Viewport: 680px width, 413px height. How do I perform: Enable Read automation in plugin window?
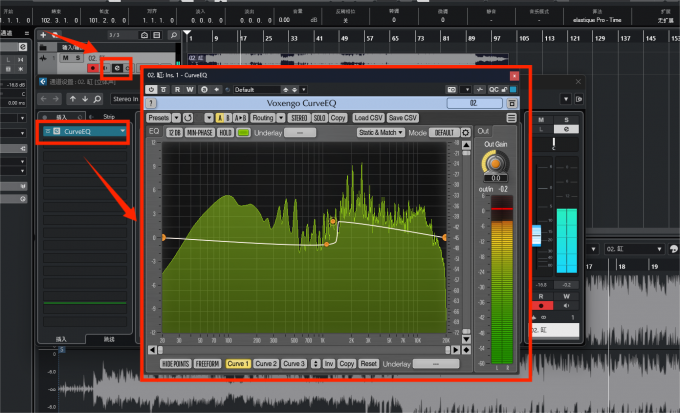177,89
